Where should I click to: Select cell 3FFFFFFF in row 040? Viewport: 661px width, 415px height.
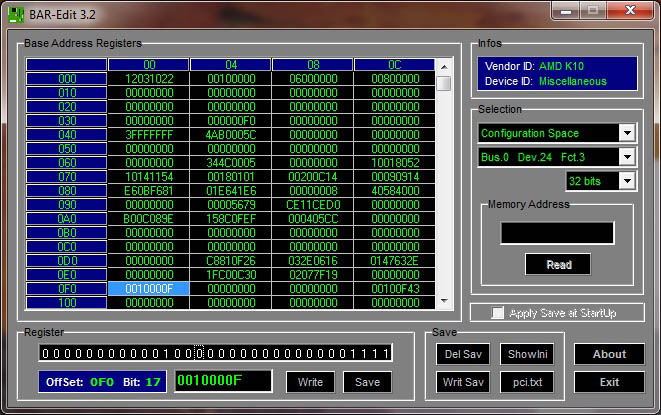coord(149,135)
